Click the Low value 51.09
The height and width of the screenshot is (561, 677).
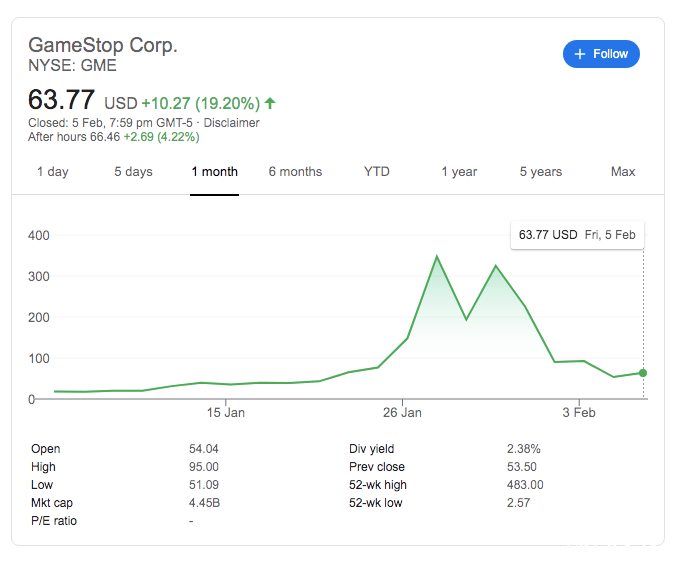point(203,485)
